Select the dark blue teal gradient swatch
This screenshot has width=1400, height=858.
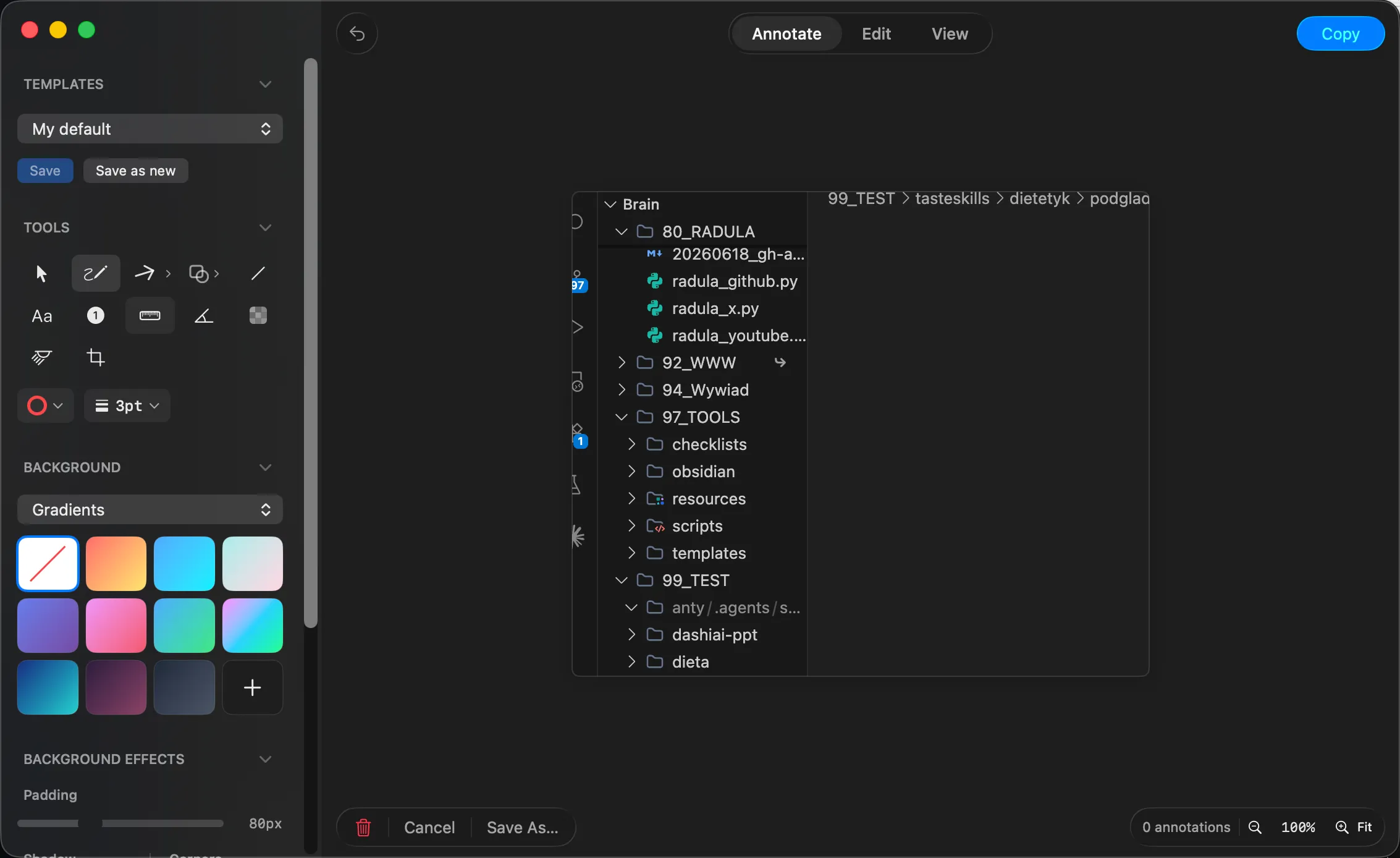click(48, 687)
